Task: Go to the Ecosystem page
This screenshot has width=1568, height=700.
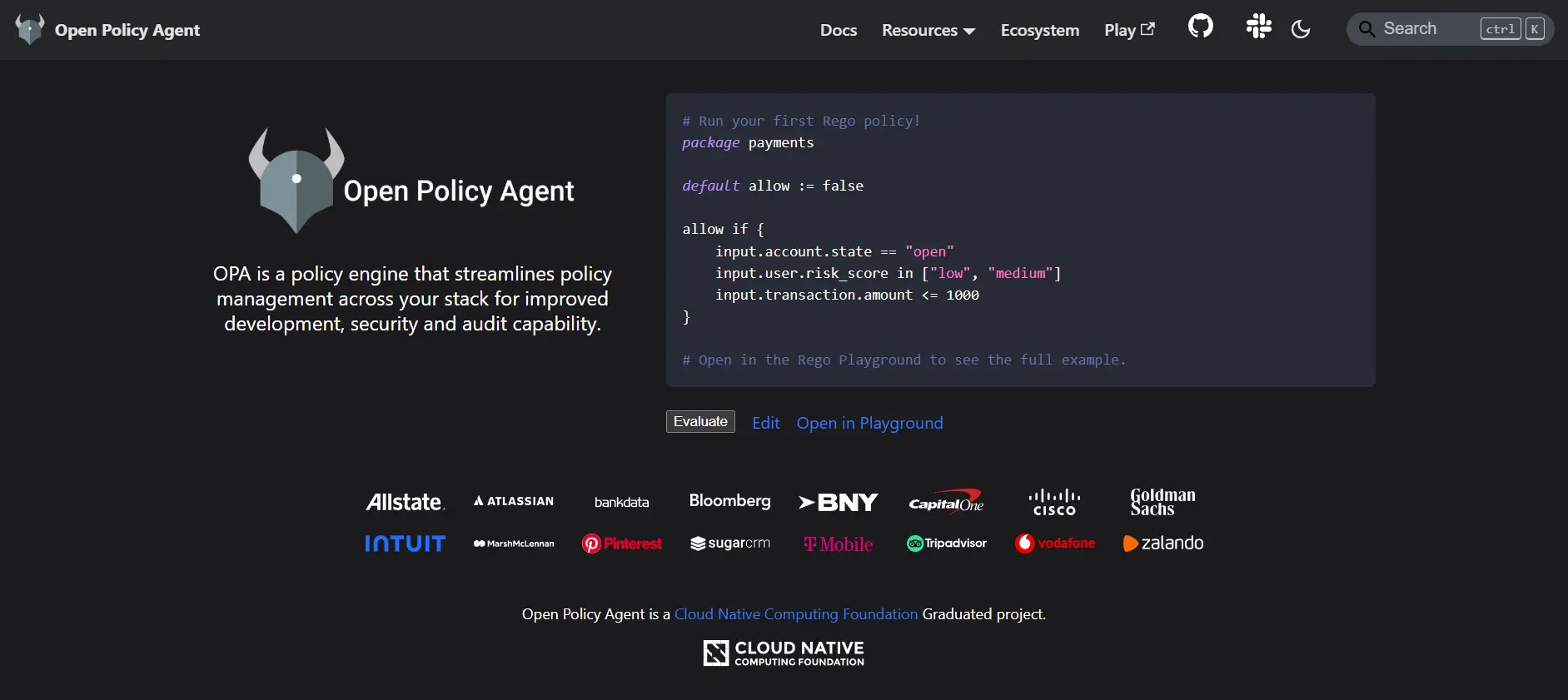Action: tap(1040, 30)
